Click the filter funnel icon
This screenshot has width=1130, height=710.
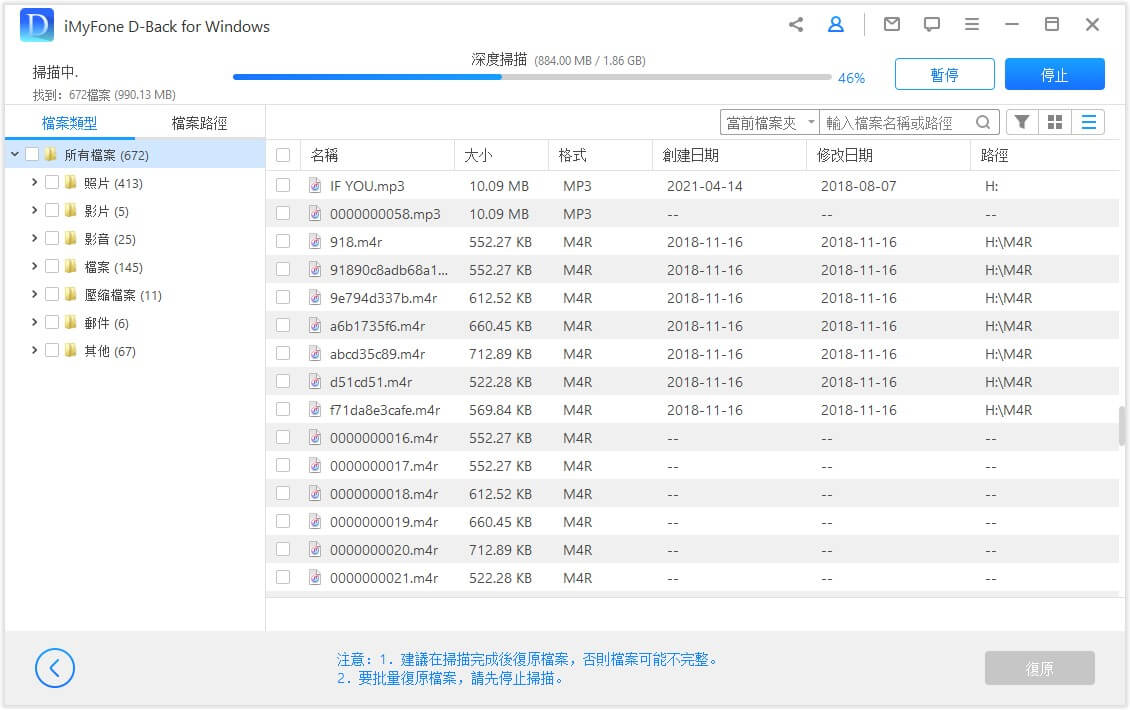(1022, 122)
